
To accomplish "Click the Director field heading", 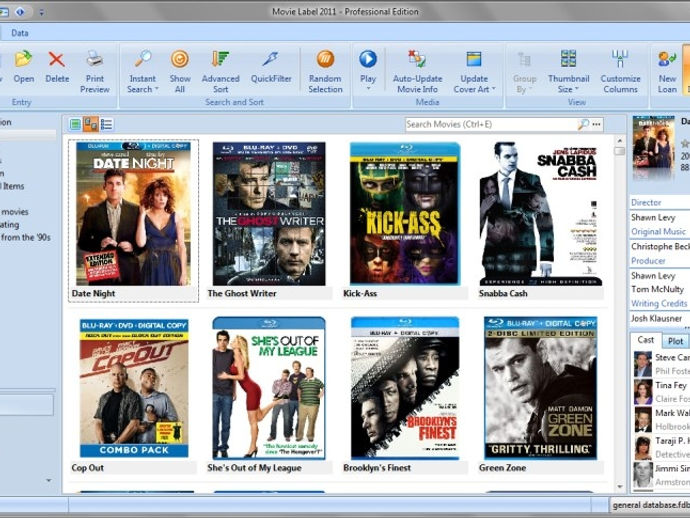I will click(646, 202).
